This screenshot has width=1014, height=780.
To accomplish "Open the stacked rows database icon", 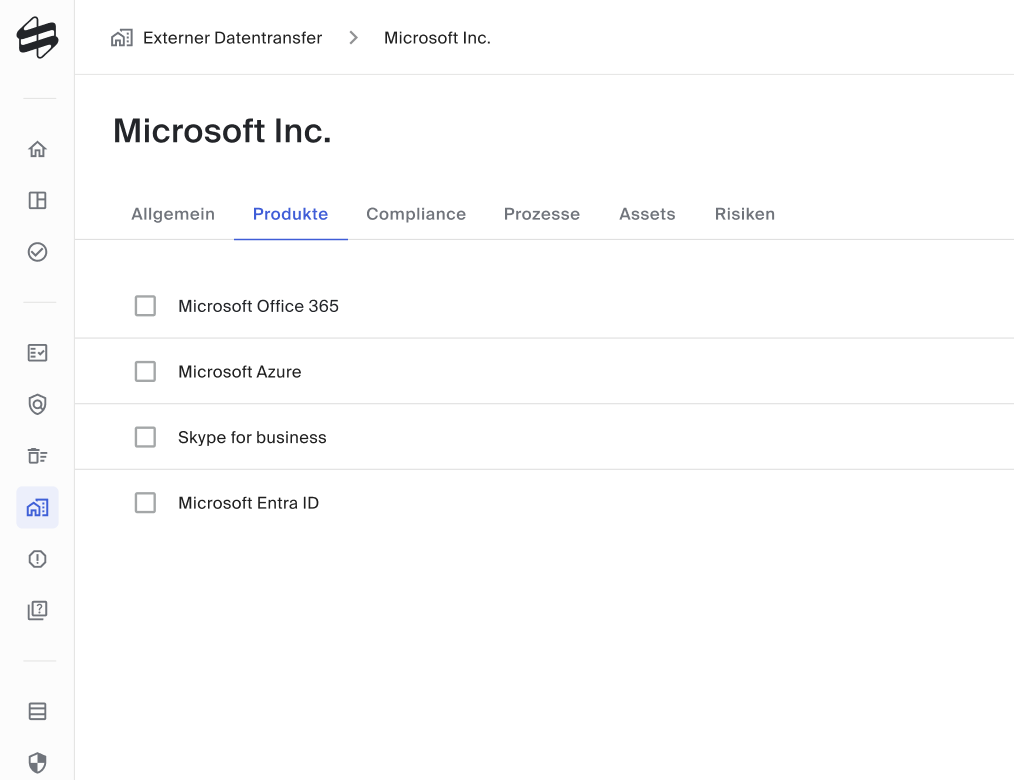I will tap(38, 711).
